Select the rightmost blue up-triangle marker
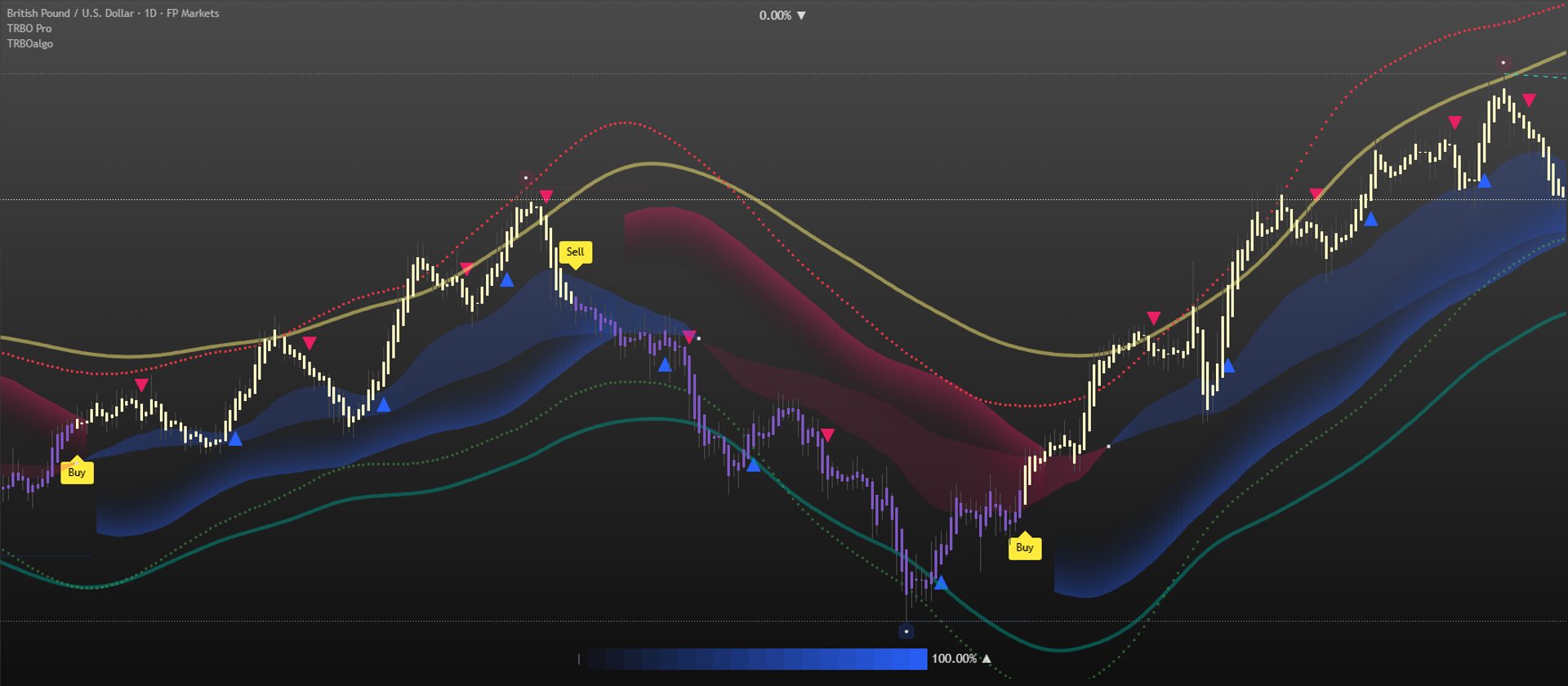Viewport: 1568px width, 686px height. click(1484, 181)
